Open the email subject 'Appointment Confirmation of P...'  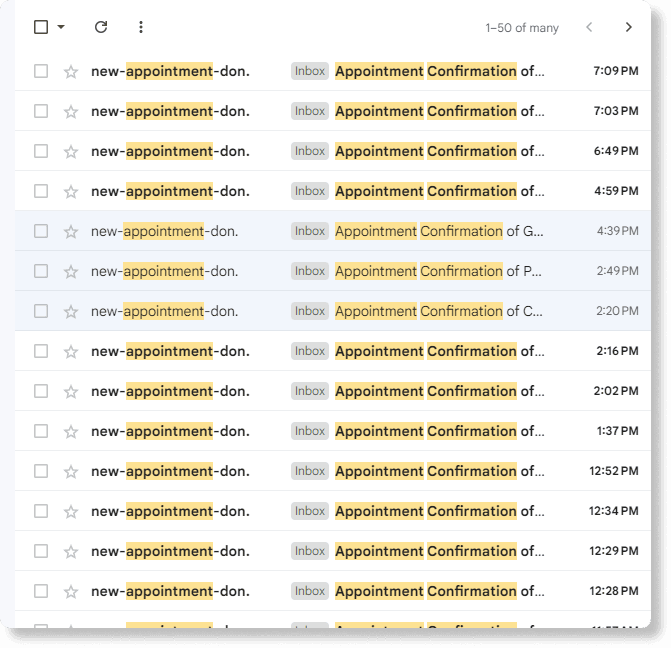[438, 271]
